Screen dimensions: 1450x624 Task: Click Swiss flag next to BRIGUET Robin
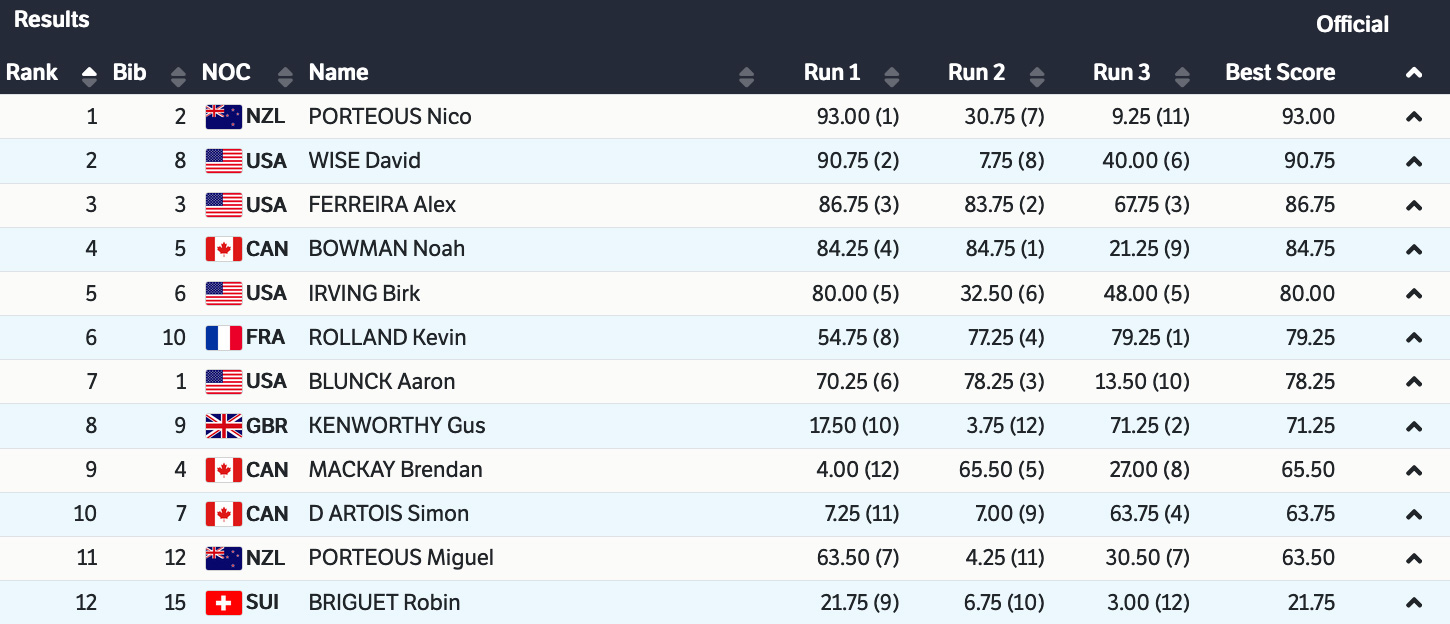click(223, 603)
